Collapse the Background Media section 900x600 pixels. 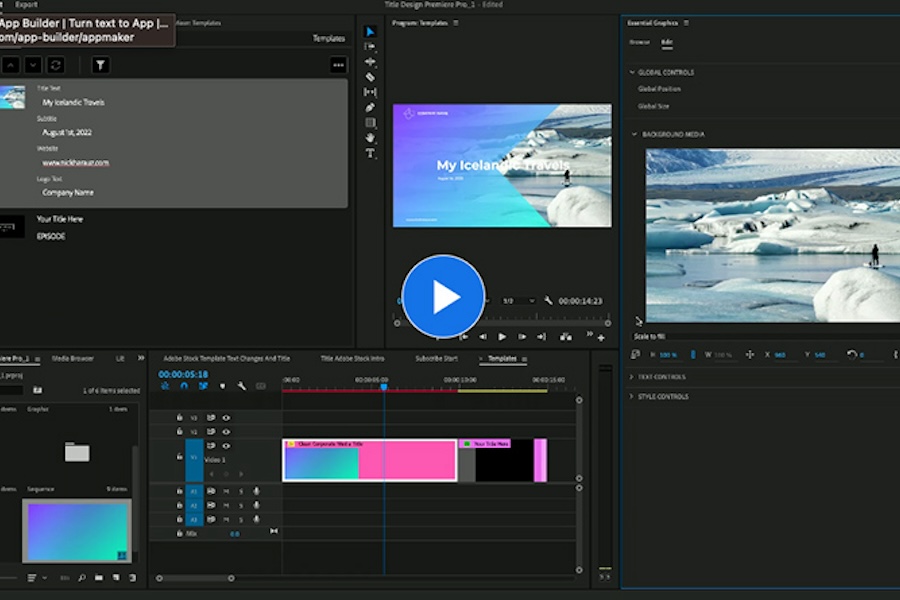(x=634, y=134)
